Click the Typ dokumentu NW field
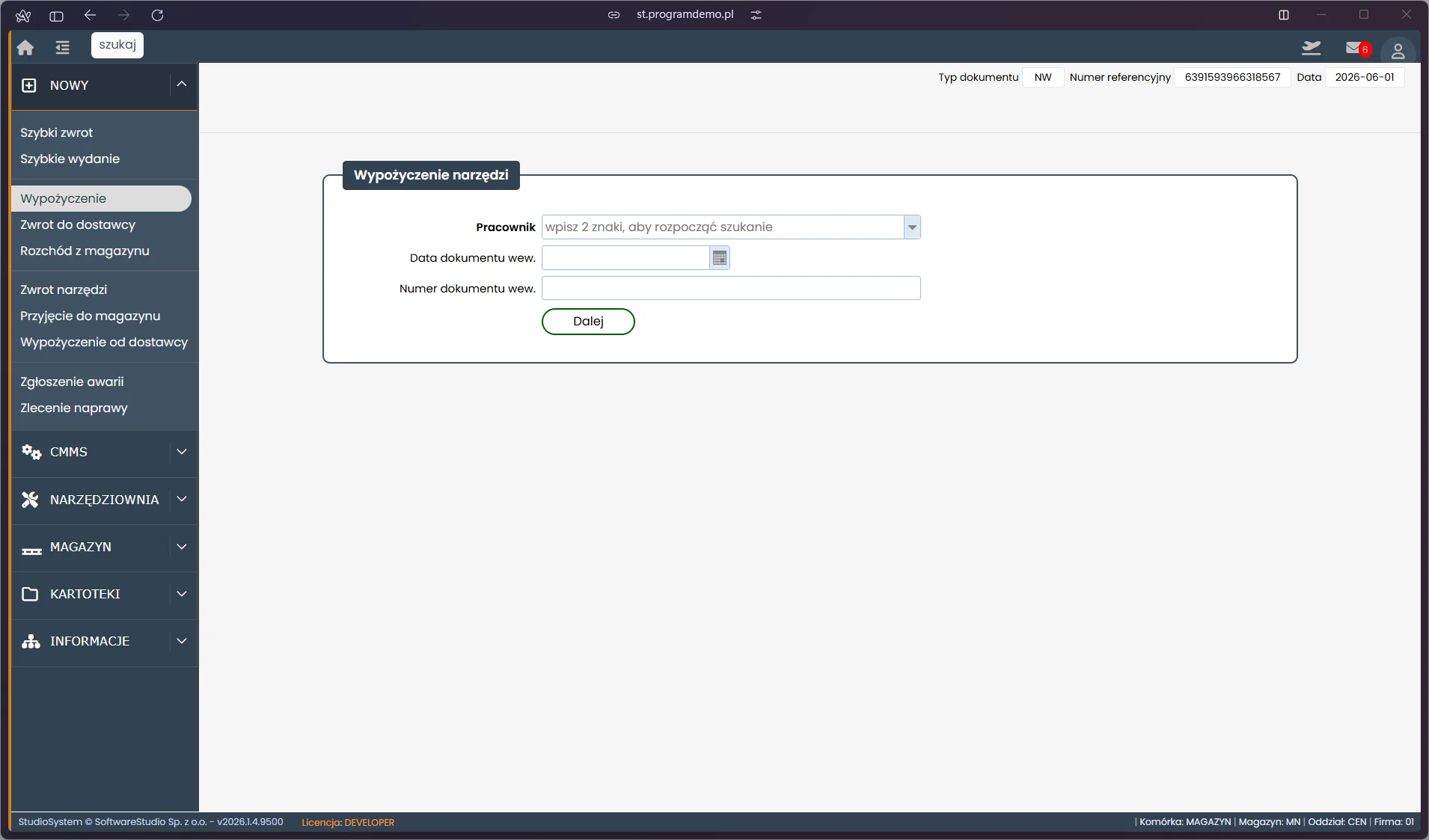1429x840 pixels. (x=1043, y=77)
